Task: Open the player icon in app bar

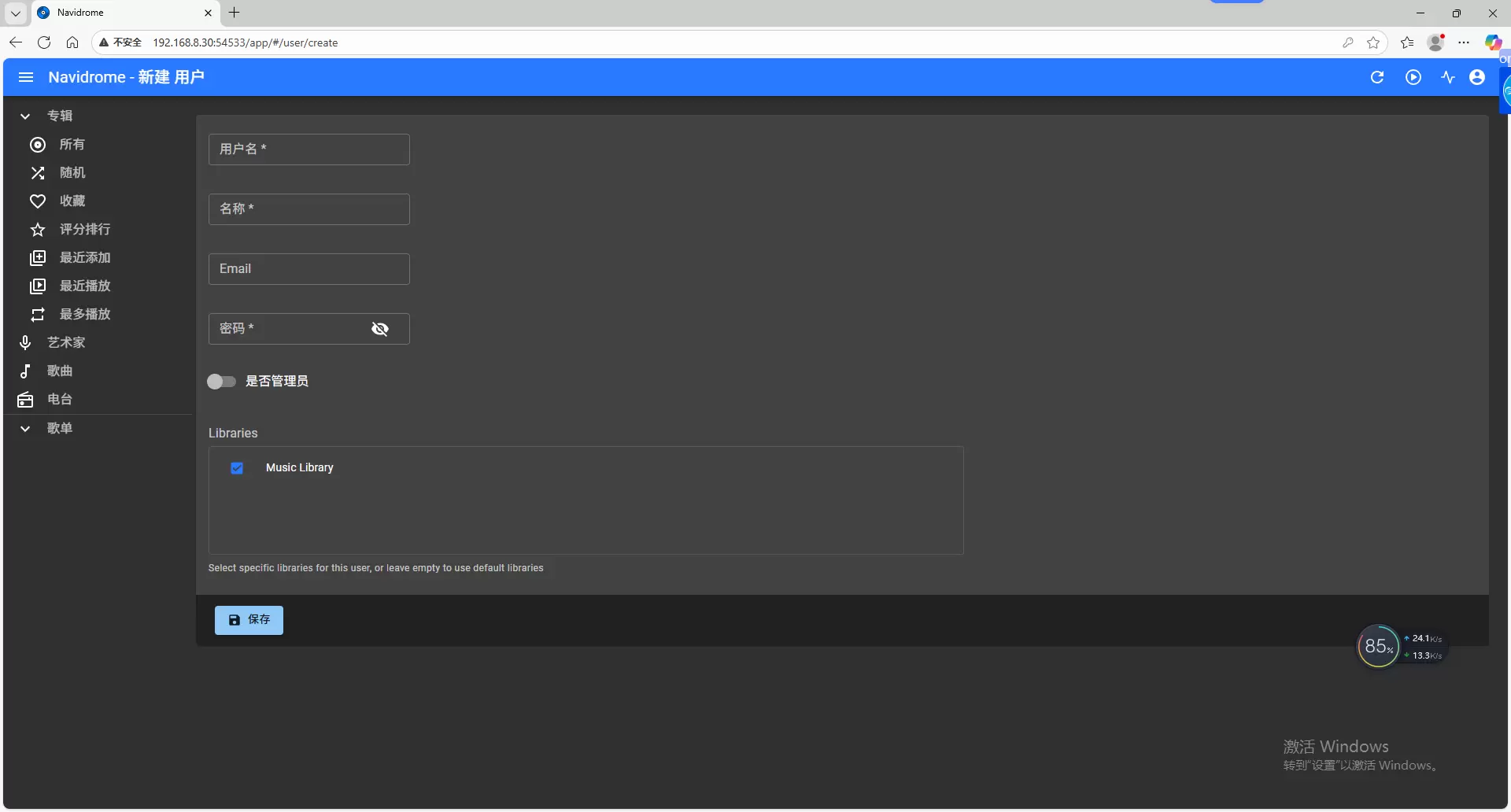Action: 1413,77
